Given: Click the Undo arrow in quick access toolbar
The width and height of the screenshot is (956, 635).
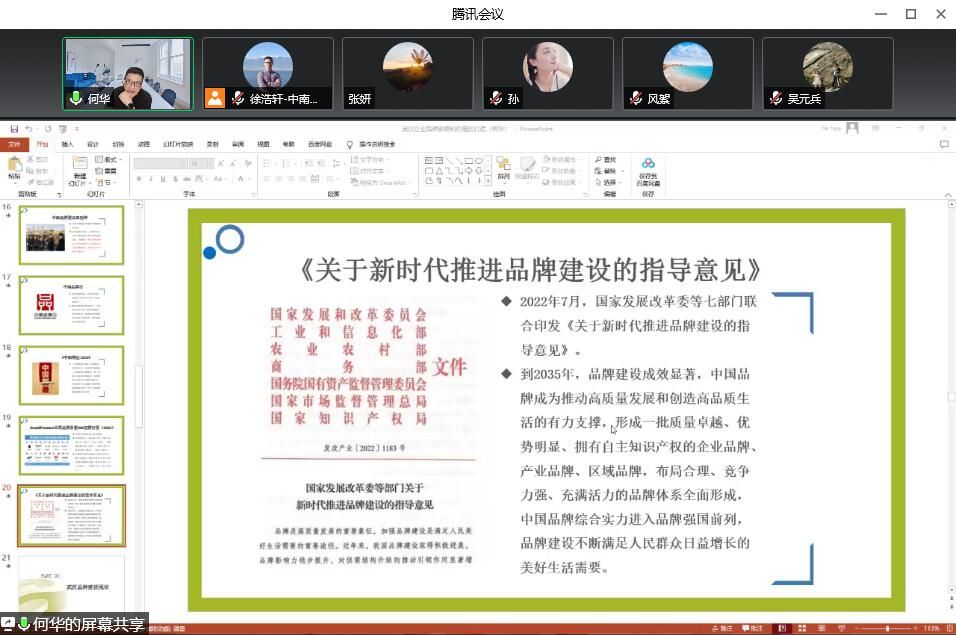Looking at the screenshot, I should point(28,129).
